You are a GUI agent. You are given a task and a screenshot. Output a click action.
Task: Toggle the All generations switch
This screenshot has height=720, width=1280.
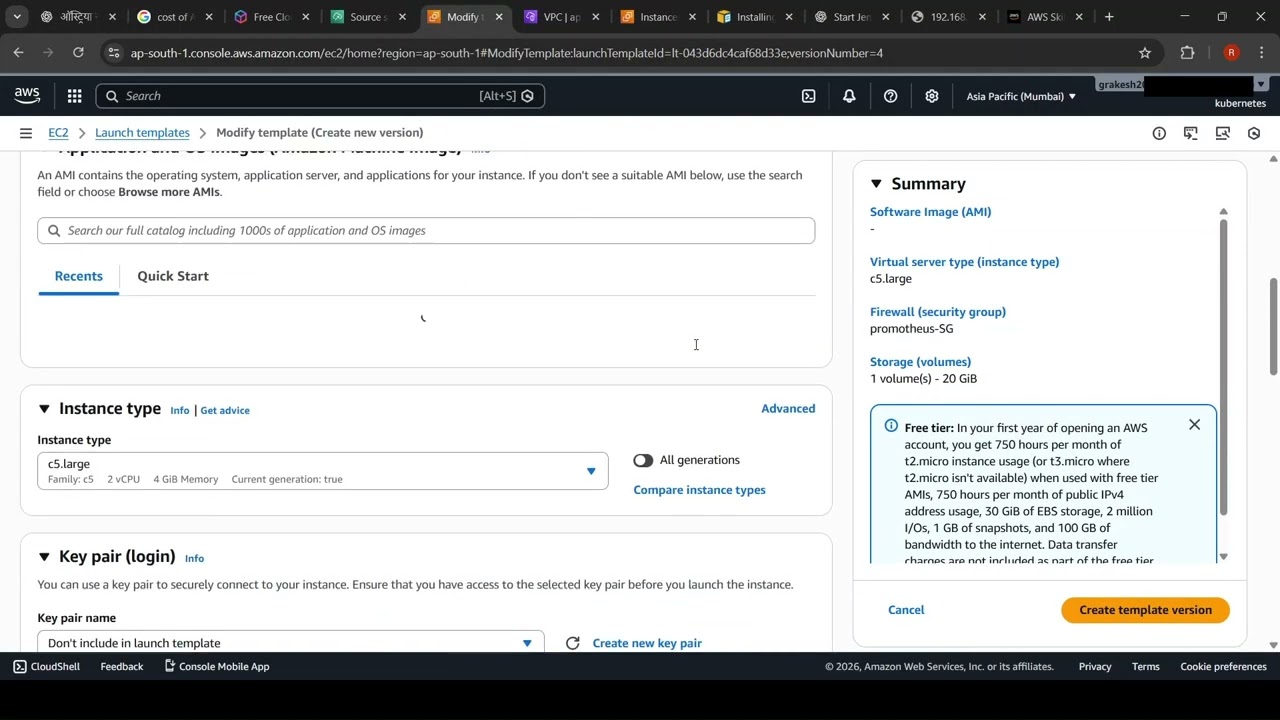[643, 460]
